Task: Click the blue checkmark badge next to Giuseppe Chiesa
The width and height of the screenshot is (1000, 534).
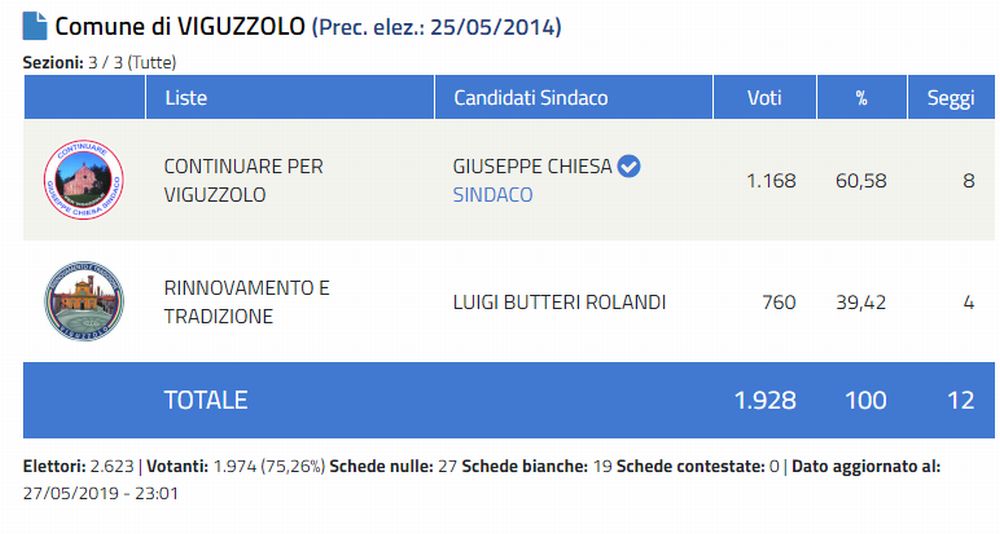Action: [629, 167]
